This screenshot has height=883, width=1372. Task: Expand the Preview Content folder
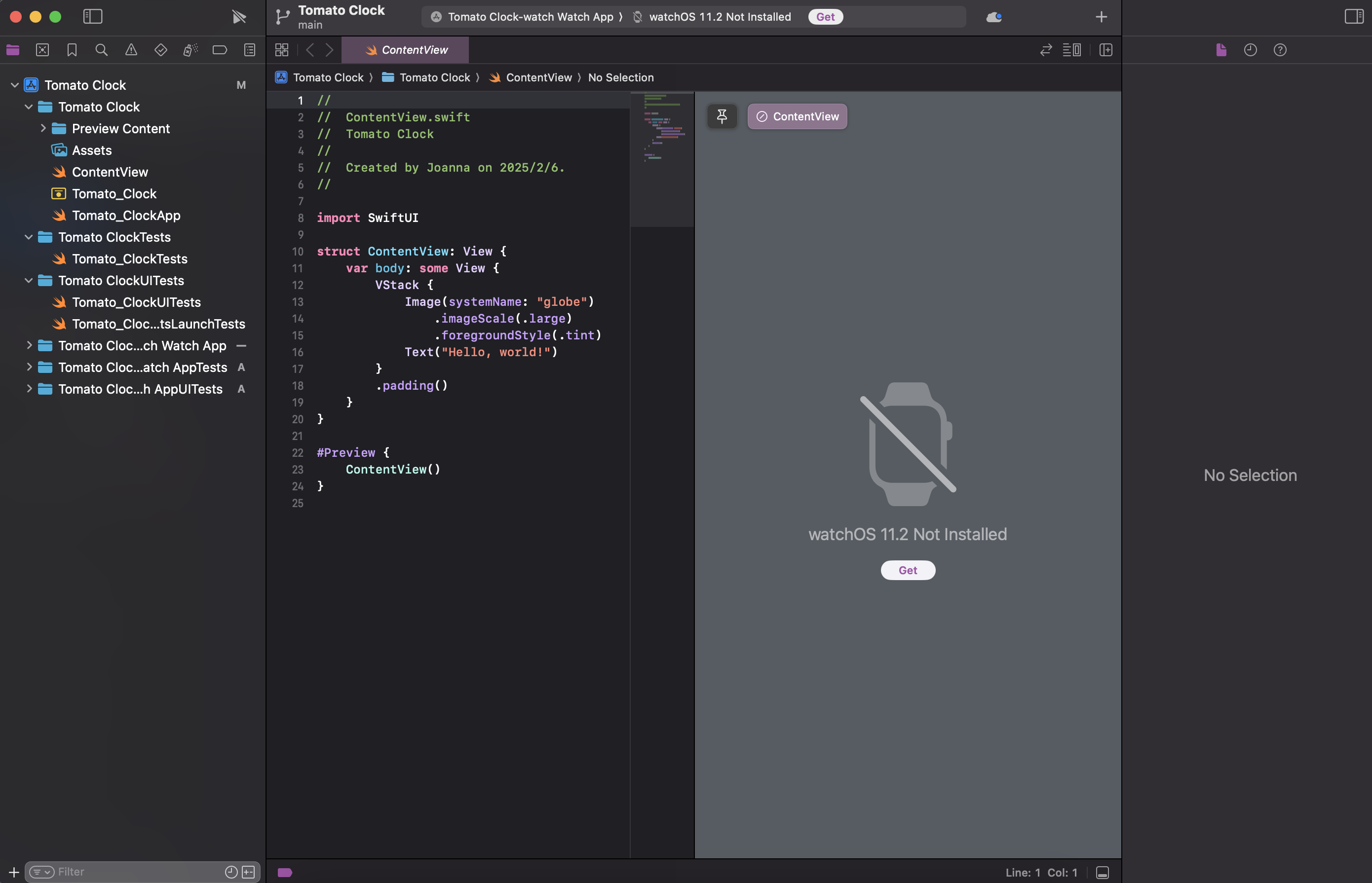[x=43, y=128]
